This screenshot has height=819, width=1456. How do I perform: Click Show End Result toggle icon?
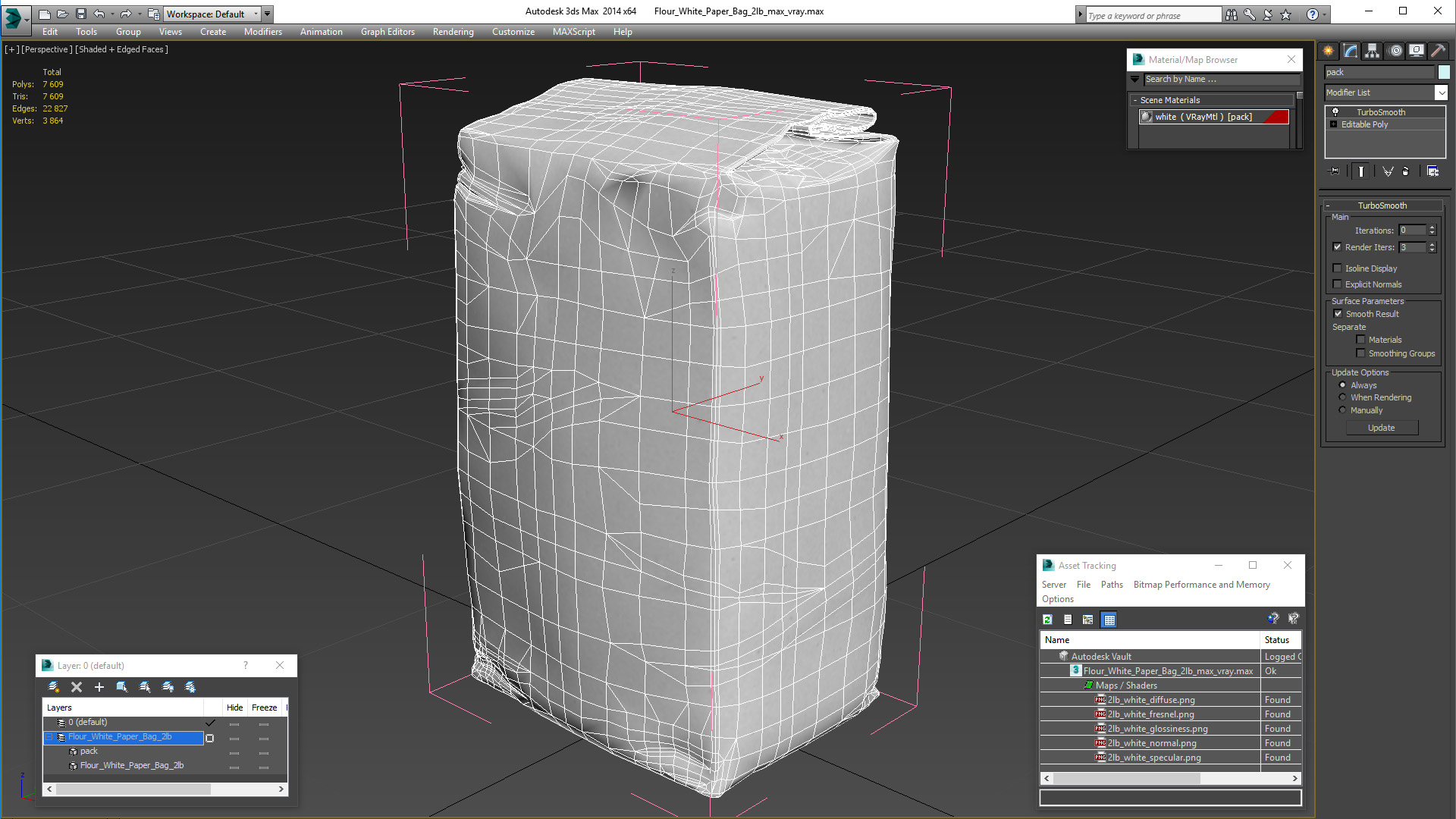(1361, 171)
